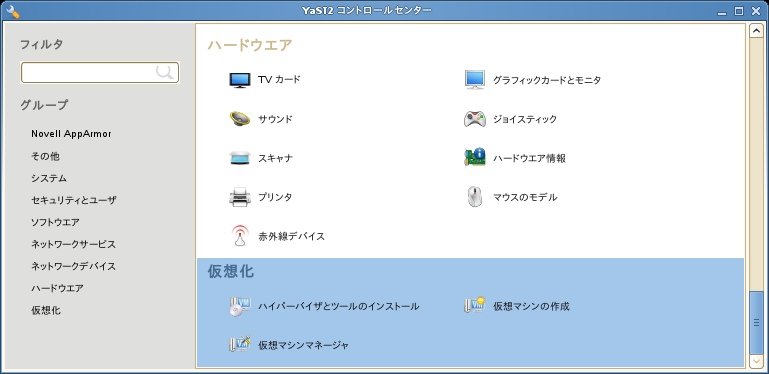Open the サウンド speaker icon

[x=239, y=119]
